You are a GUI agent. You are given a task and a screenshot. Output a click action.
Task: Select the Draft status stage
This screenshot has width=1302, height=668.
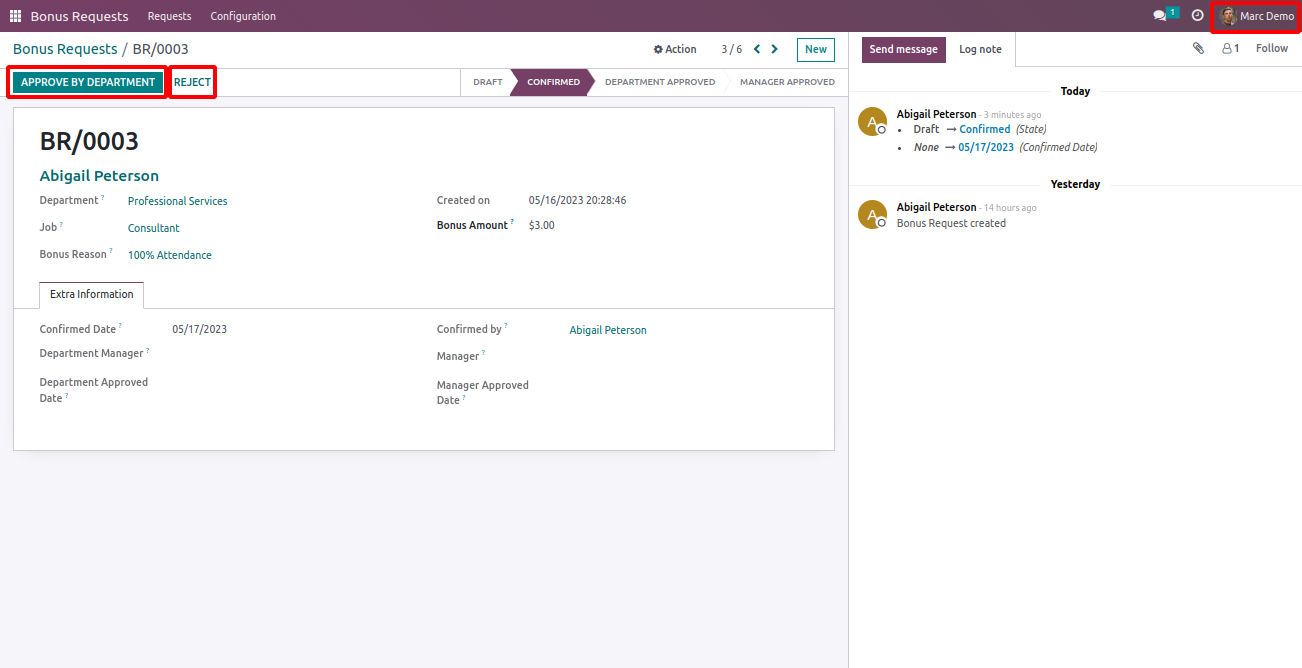pos(488,82)
